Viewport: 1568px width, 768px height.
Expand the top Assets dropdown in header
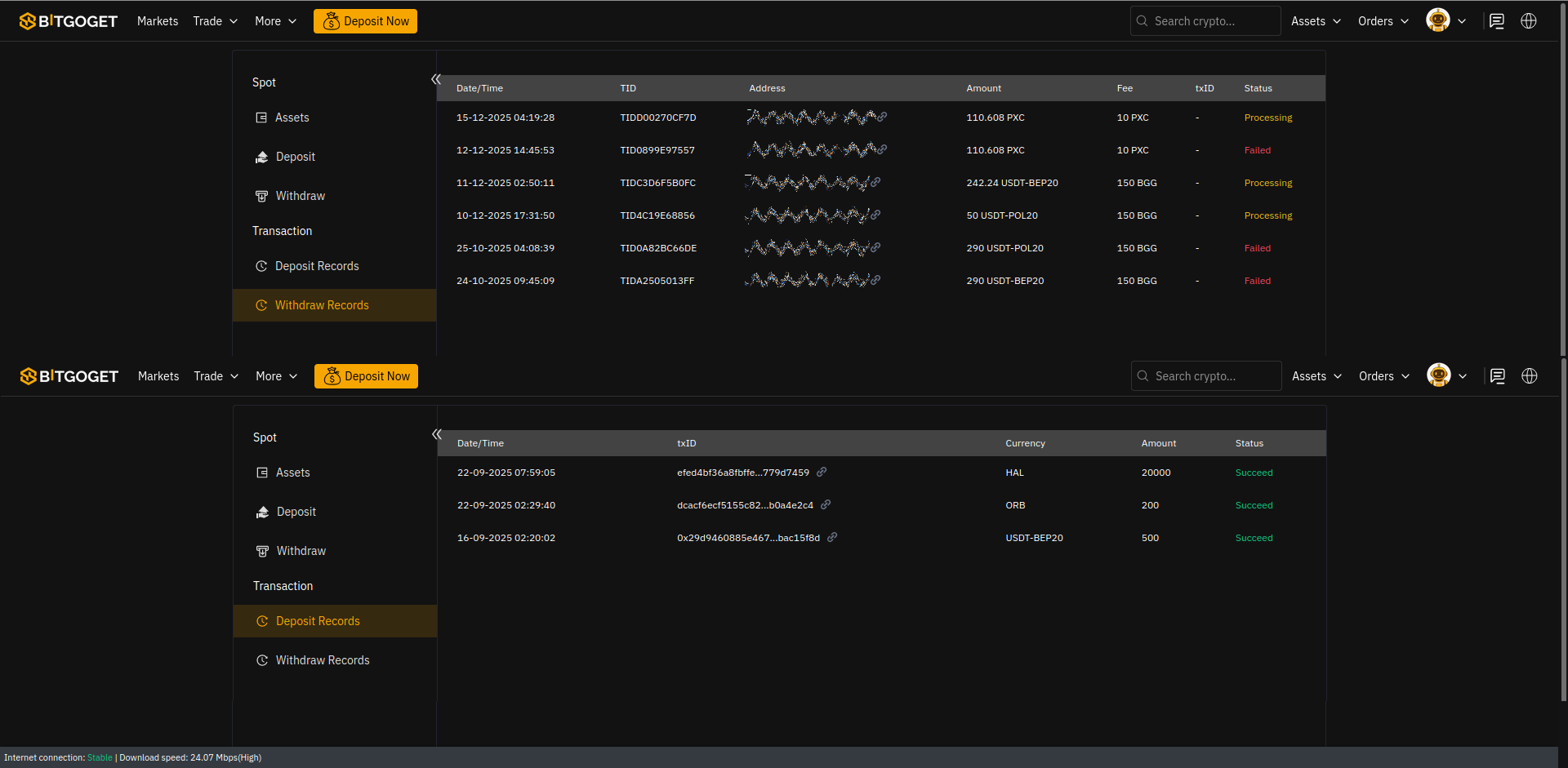click(x=1316, y=21)
